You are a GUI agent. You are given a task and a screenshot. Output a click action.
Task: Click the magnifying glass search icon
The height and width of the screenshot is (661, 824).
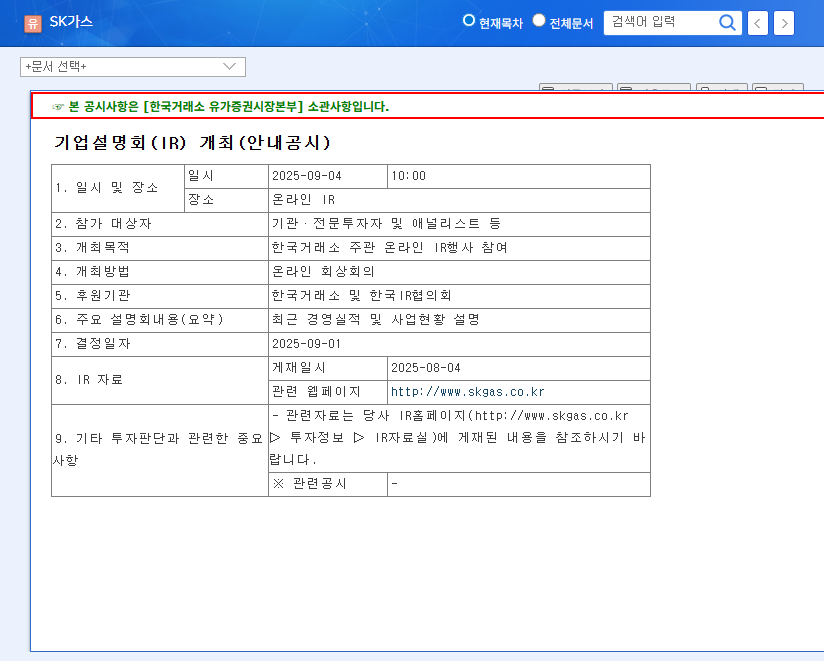[727, 23]
